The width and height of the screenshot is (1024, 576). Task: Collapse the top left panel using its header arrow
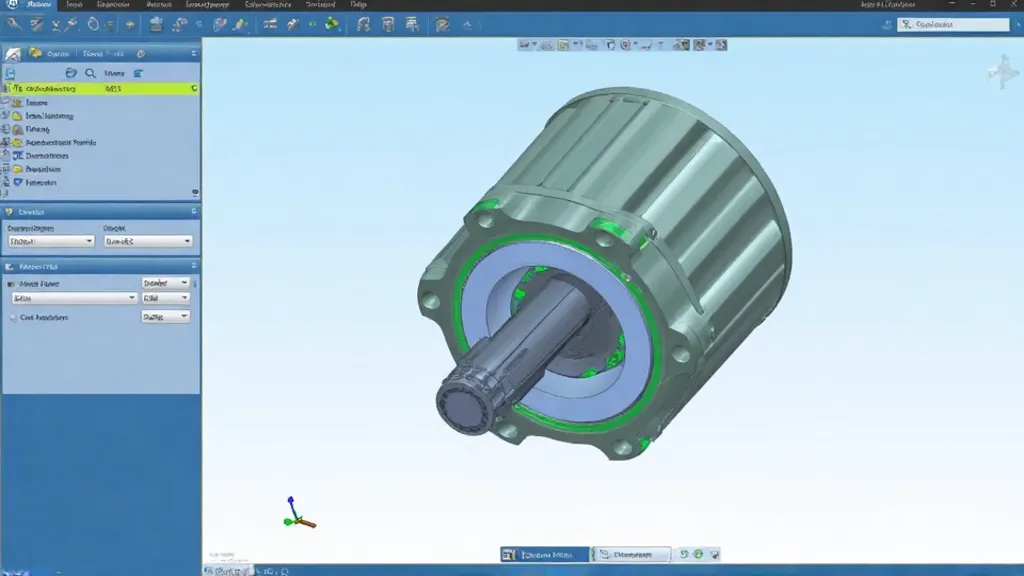click(194, 54)
